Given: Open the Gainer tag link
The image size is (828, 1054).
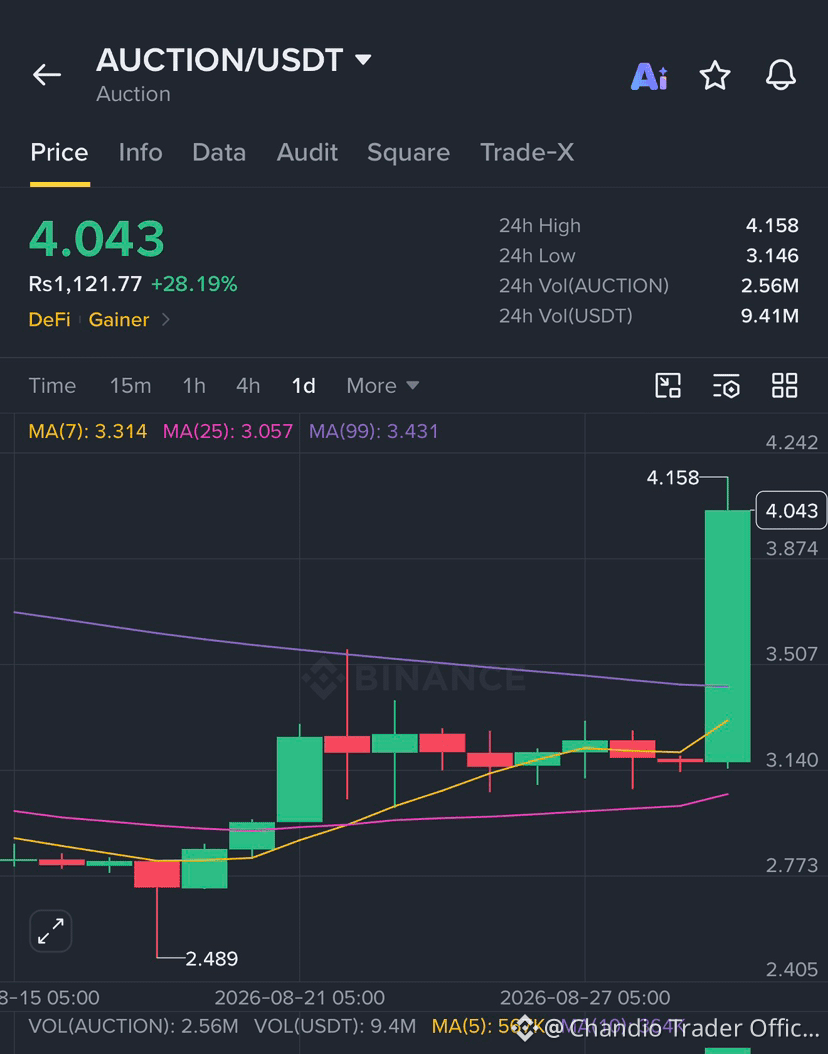Looking at the screenshot, I should 119,320.
